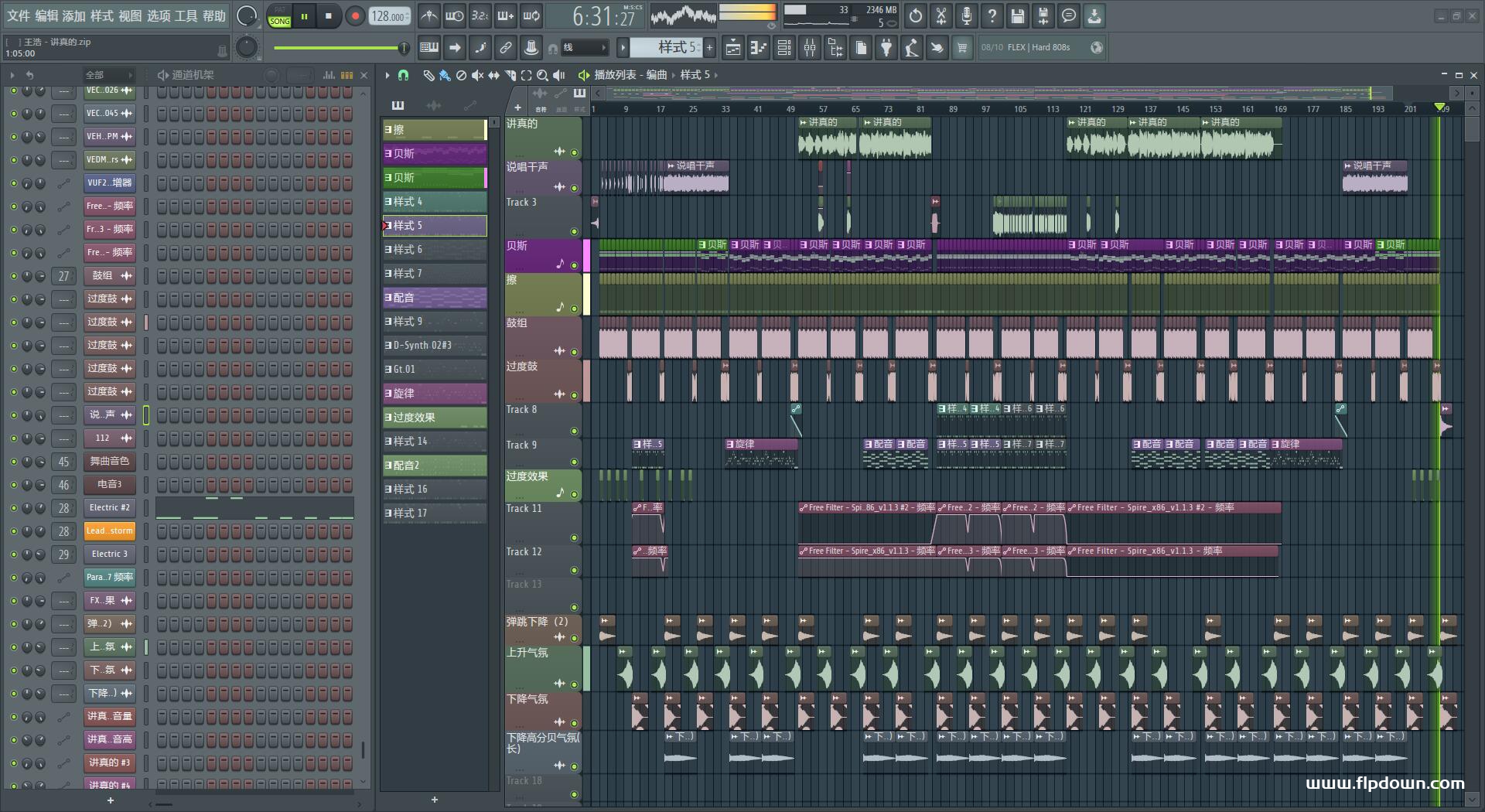The width and height of the screenshot is (1485, 812).
Task: Select the 配音 pattern in picker
Action: coord(435,298)
